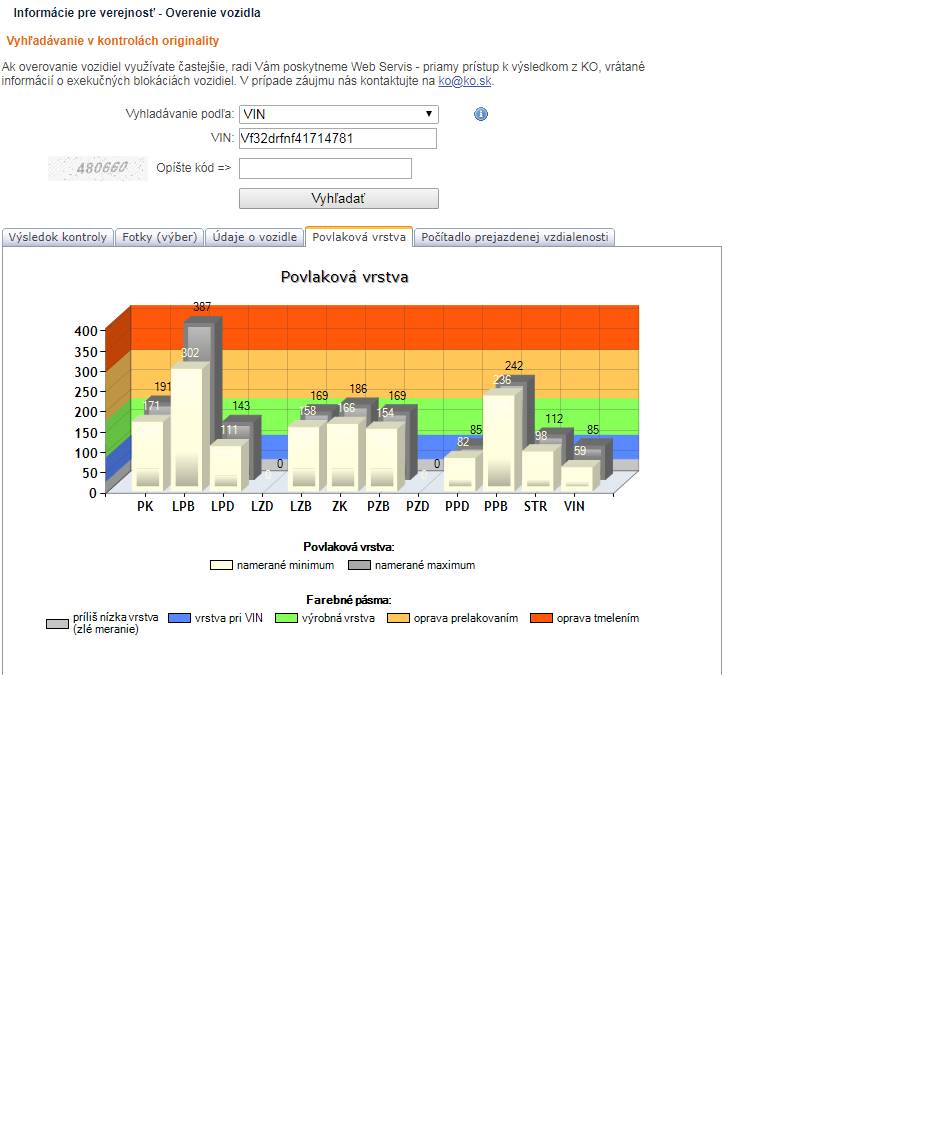932x1140 pixels.
Task: Open the Fotky (výber) tab
Action: [159, 237]
